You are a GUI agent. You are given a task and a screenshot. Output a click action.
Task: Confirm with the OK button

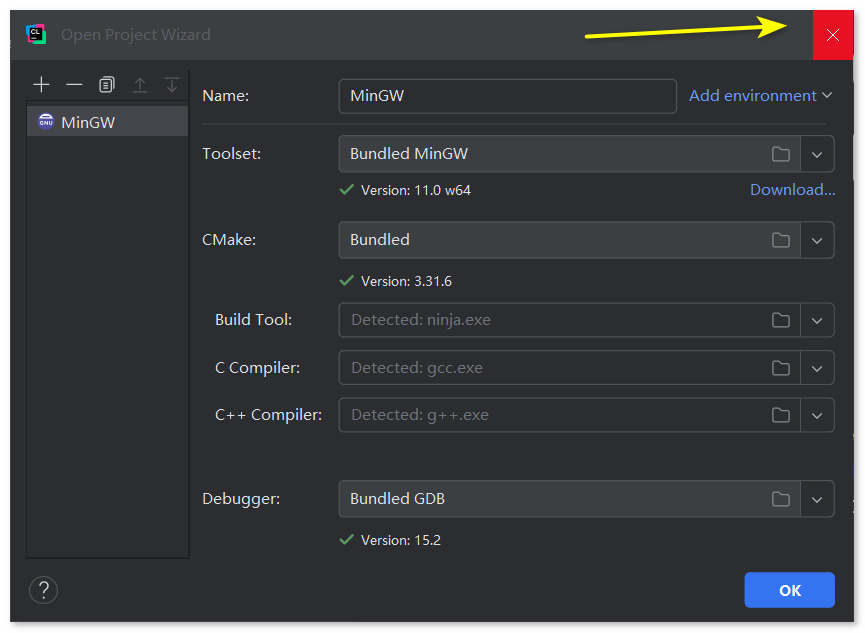pos(789,590)
